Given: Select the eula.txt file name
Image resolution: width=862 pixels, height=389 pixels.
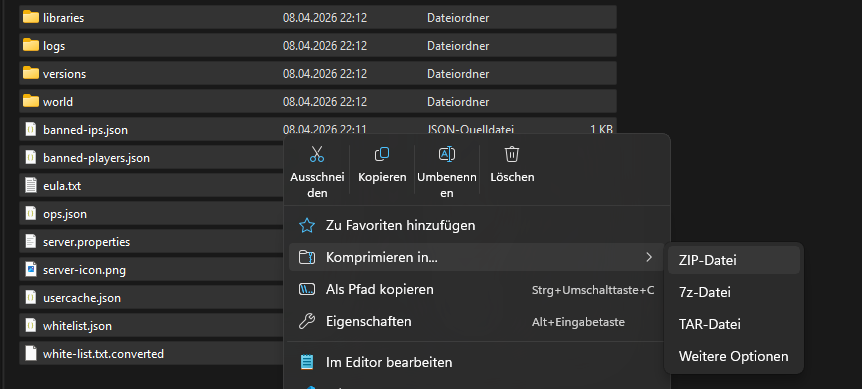Looking at the screenshot, I should 62,186.
